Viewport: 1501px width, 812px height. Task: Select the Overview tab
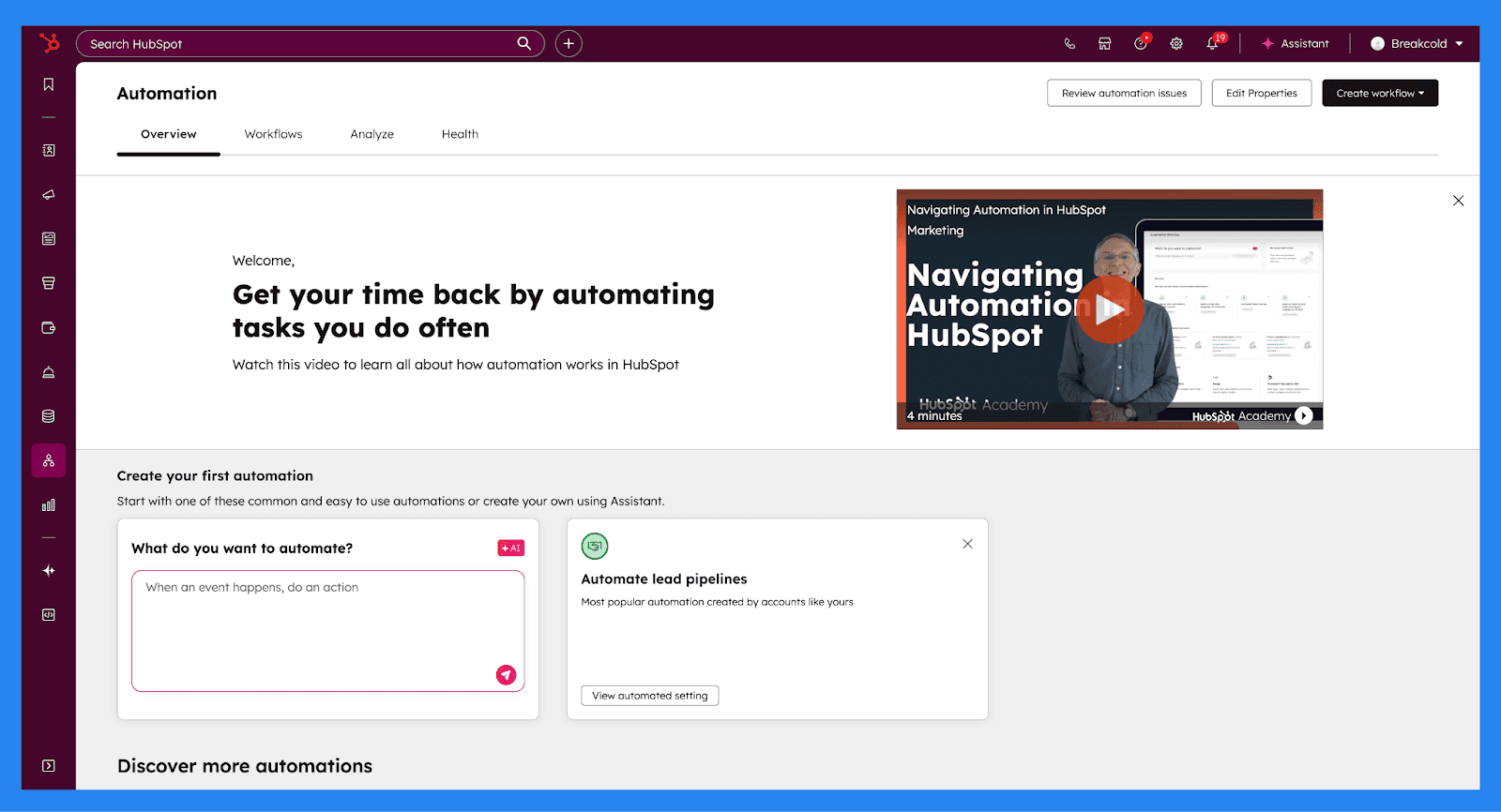[169, 134]
